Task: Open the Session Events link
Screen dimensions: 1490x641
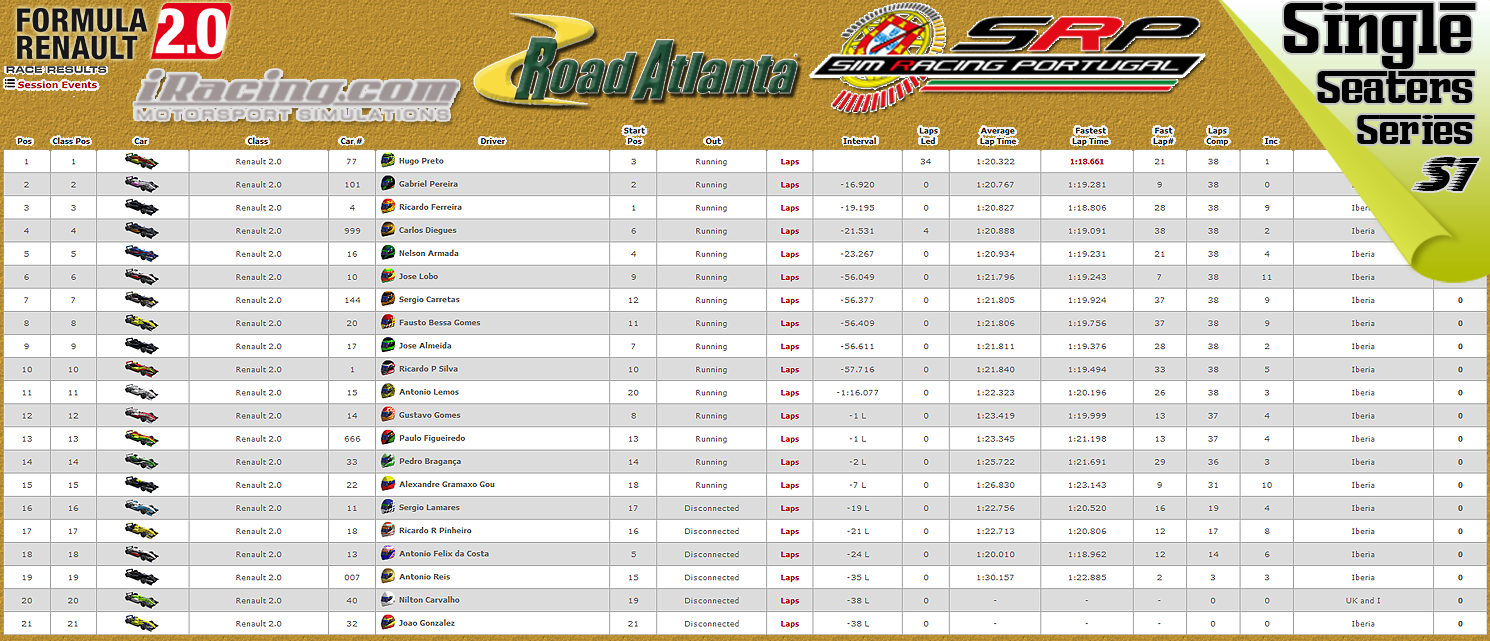Action: coord(57,85)
